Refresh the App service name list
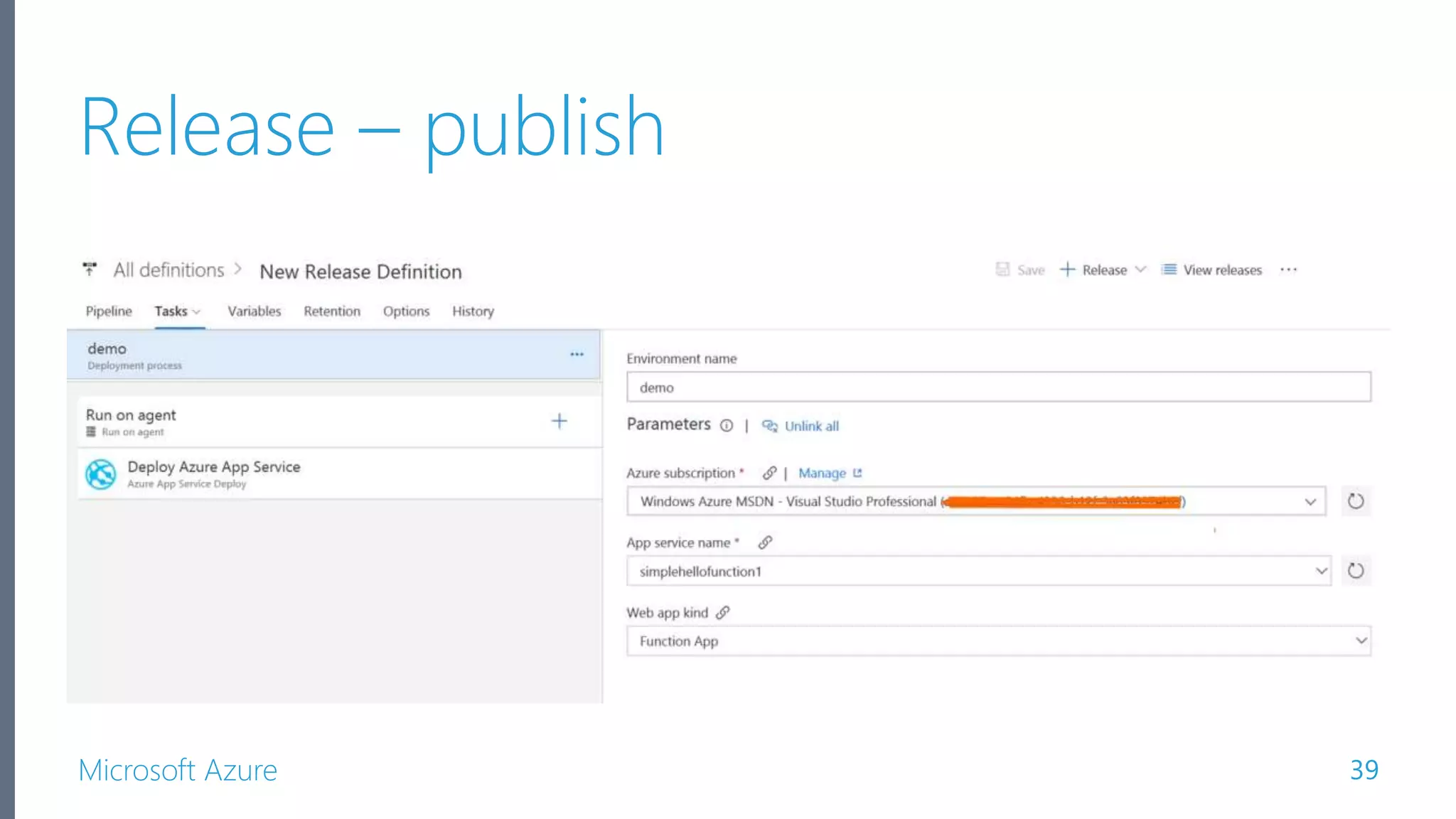Image resolution: width=1456 pixels, height=819 pixels. tap(1356, 571)
